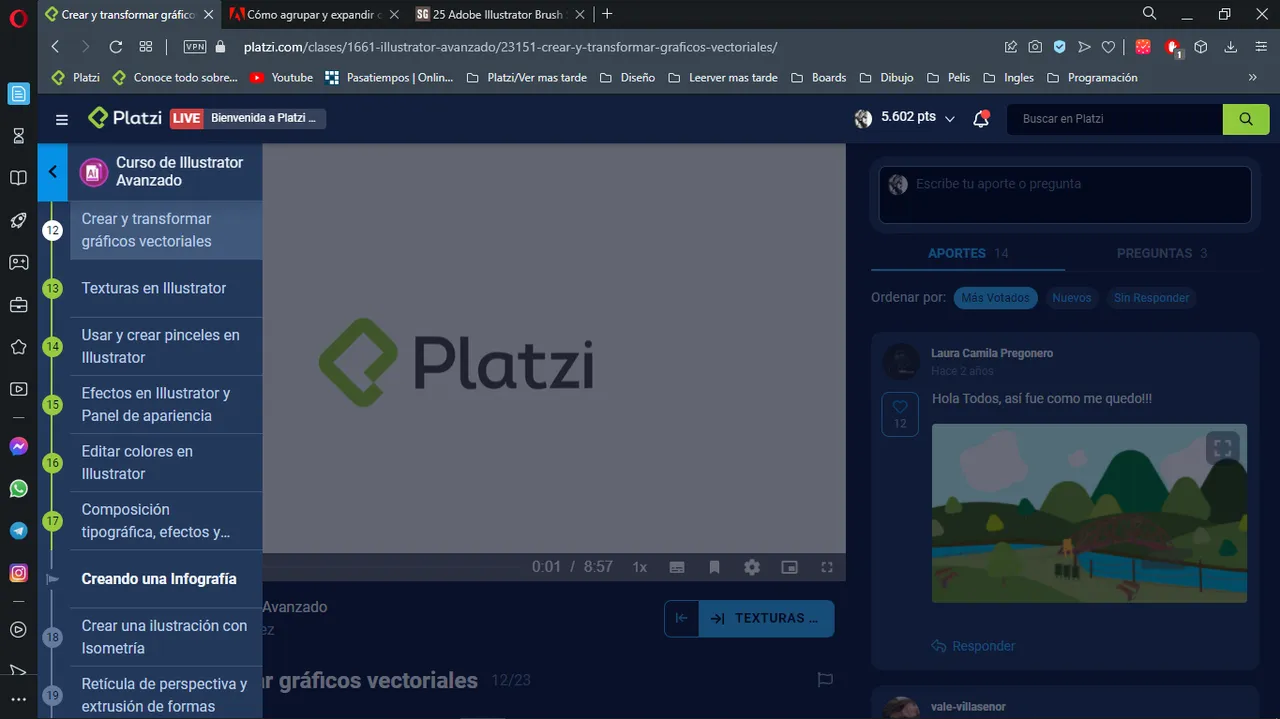The height and width of the screenshot is (719, 1280).
Task: Open WhatsApp in the Opera sidebar
Action: coord(18,489)
